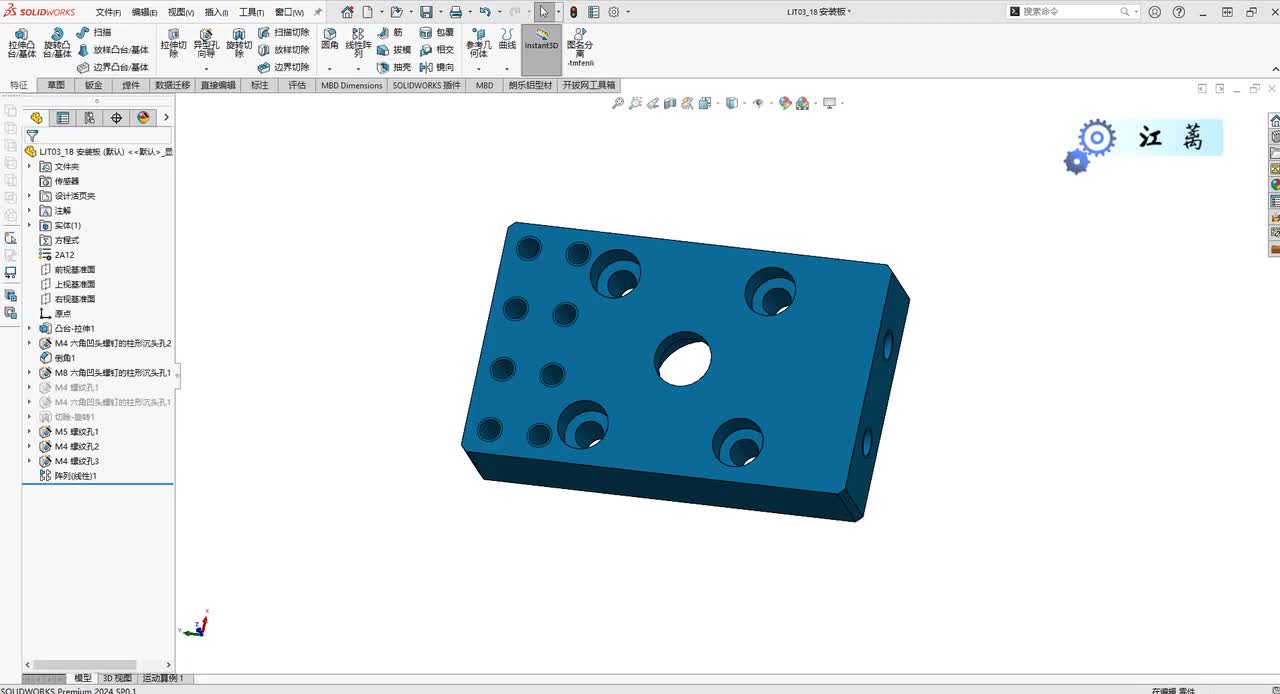This screenshot has height=694, width=1280.
Task: Click the Print icon
Action: pos(455,12)
